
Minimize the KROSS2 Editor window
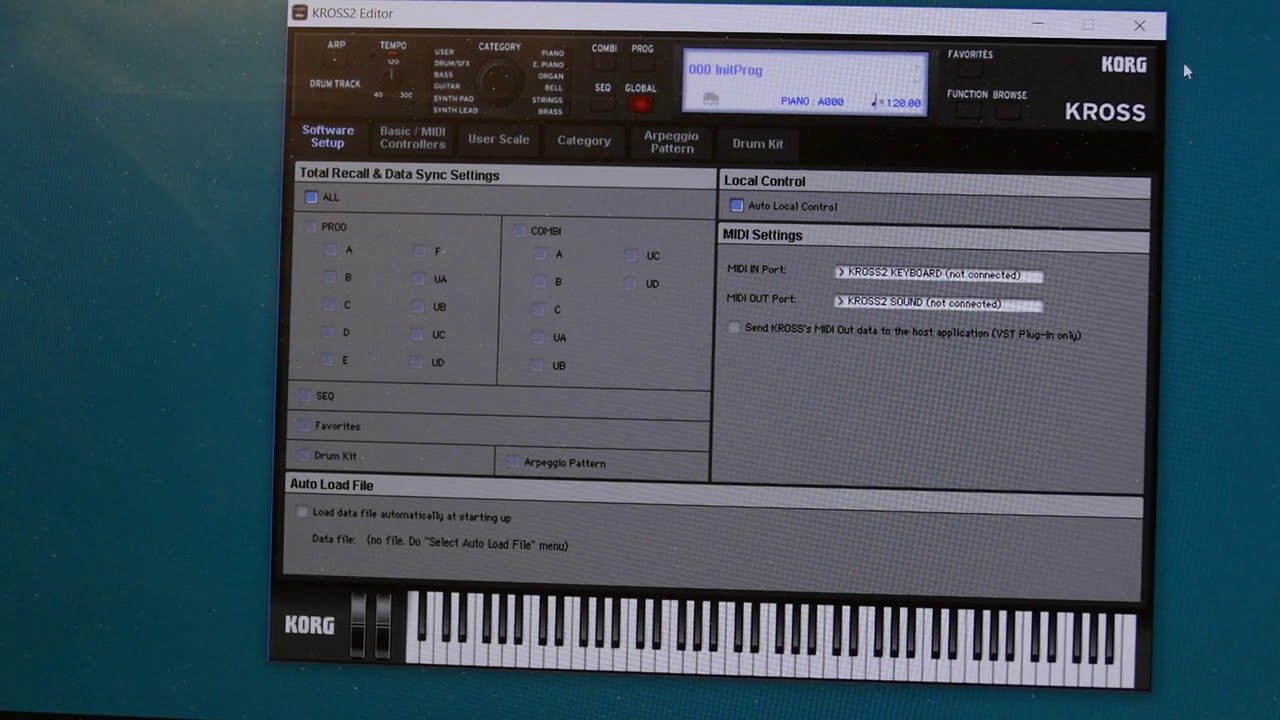(1037, 23)
